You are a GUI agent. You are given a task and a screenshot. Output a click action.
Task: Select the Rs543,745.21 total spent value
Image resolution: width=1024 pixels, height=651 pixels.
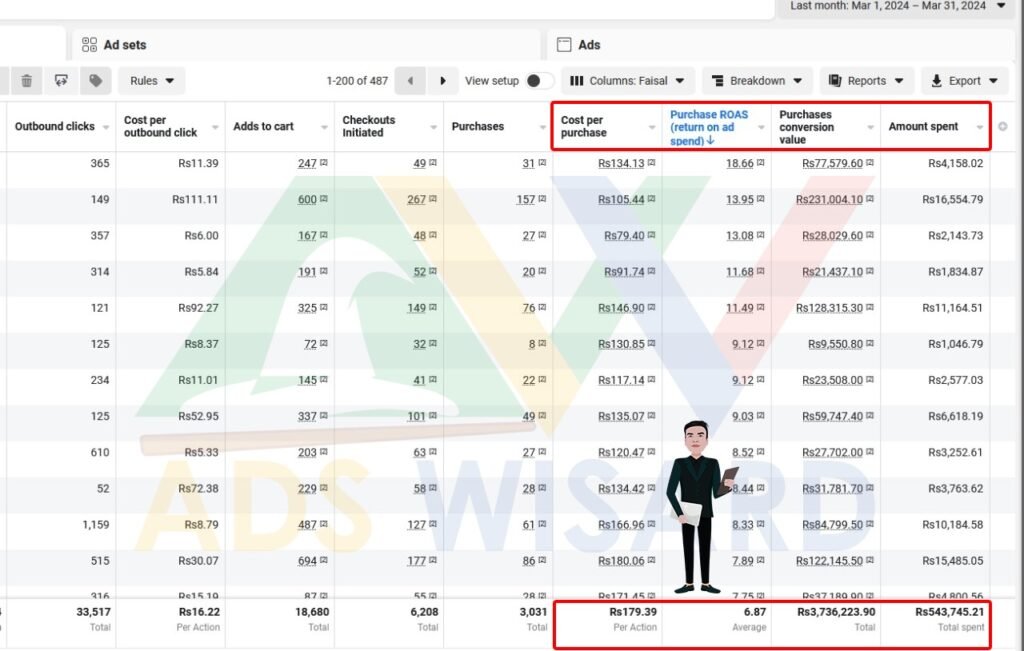tap(949, 612)
